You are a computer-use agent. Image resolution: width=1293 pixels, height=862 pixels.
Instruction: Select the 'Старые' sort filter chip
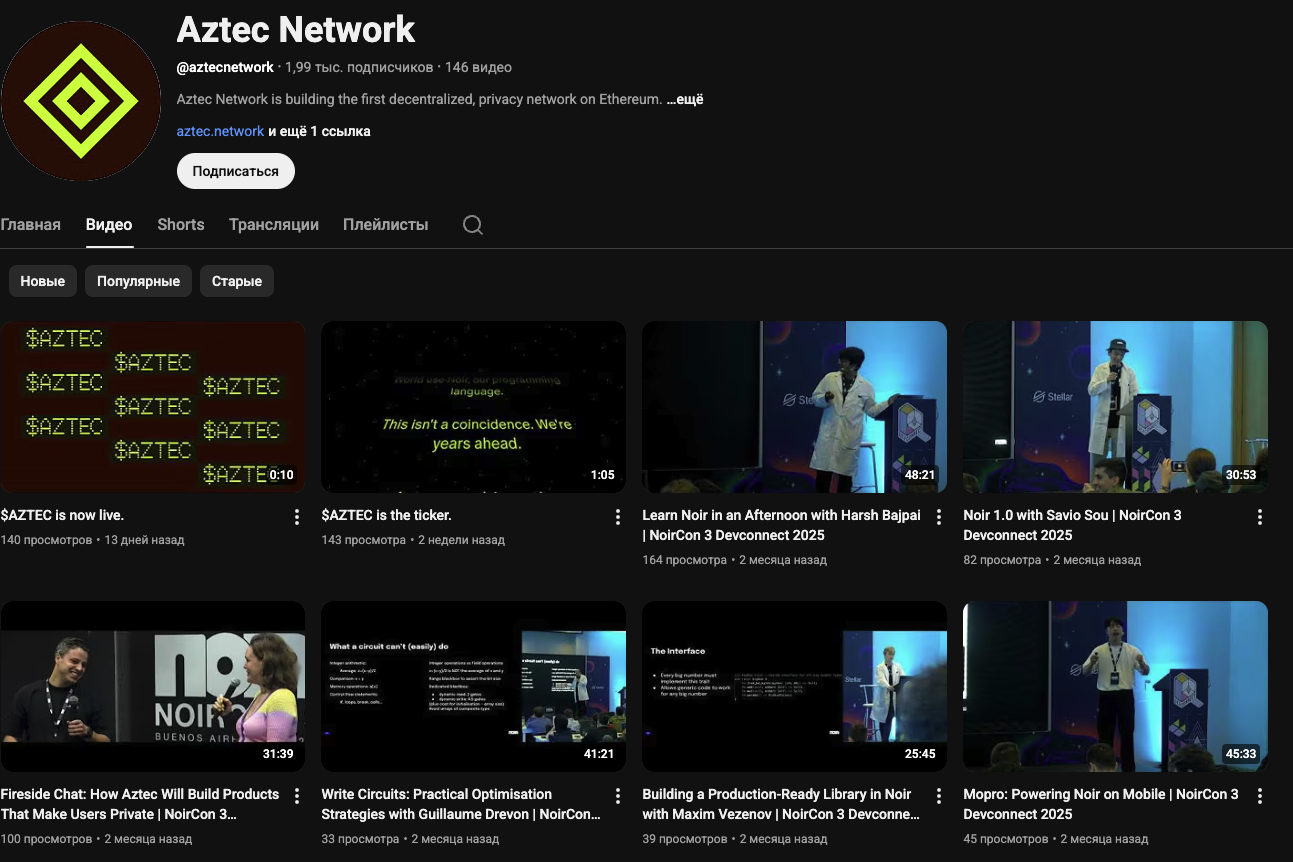(237, 281)
